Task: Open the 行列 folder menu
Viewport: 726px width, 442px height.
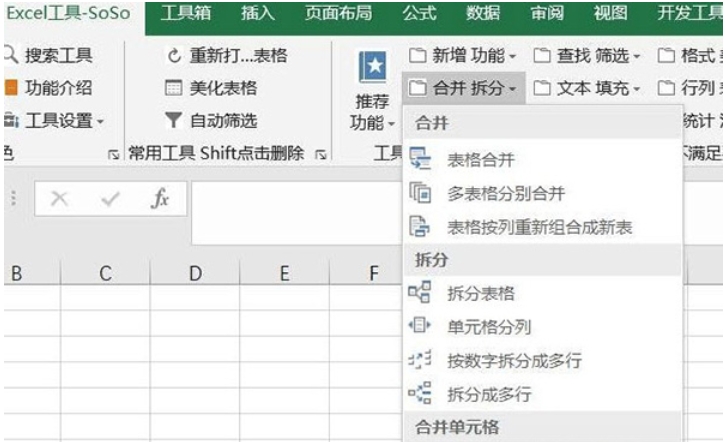Action: pos(690,88)
